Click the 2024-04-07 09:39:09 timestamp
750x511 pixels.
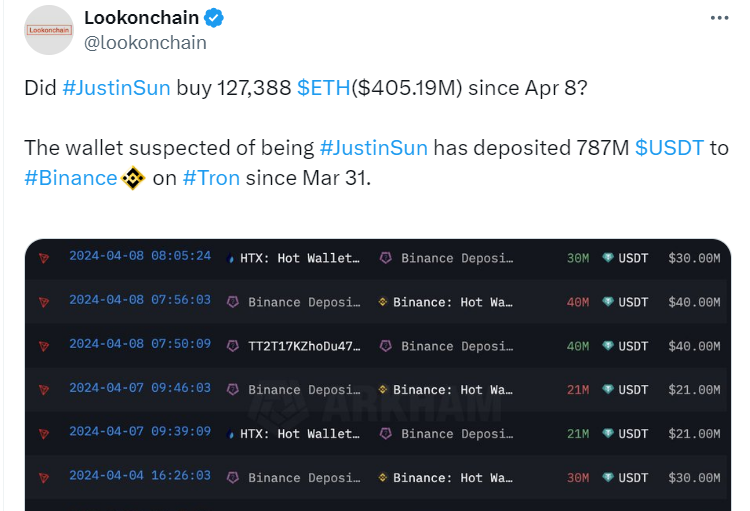(x=140, y=434)
